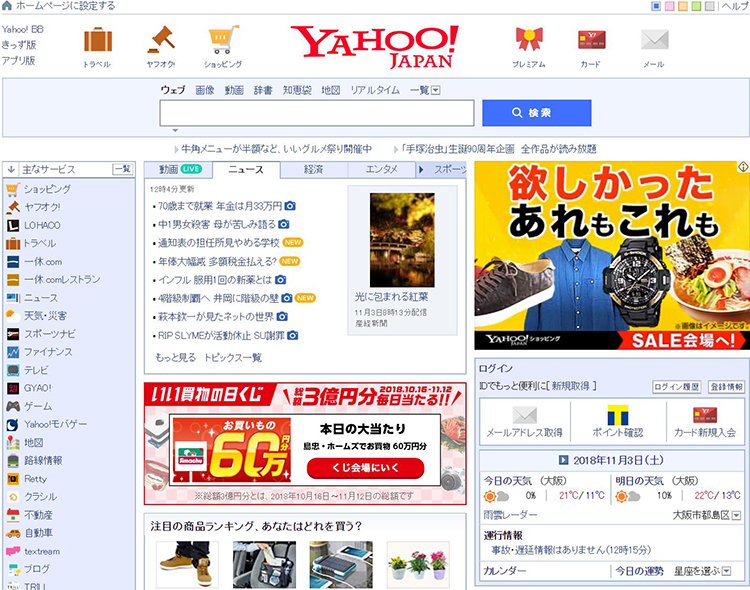Click the メールアドレス取得 envelope icon
The image size is (750, 590).
coord(525,414)
